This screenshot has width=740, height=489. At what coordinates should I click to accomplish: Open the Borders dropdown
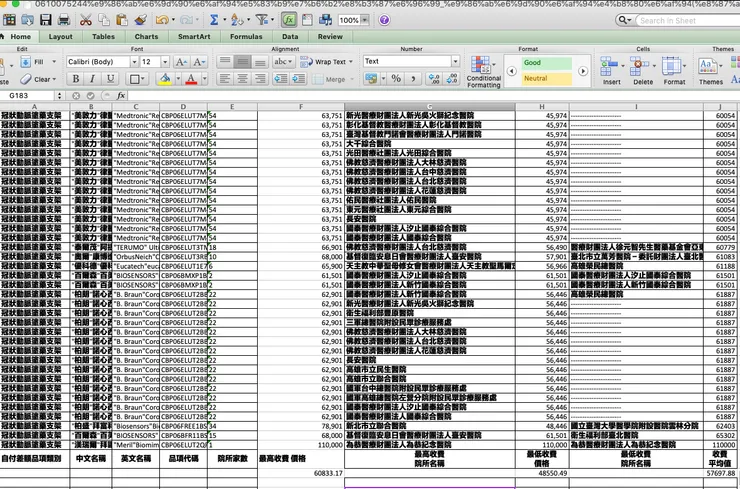pyautogui.click(x=143, y=79)
